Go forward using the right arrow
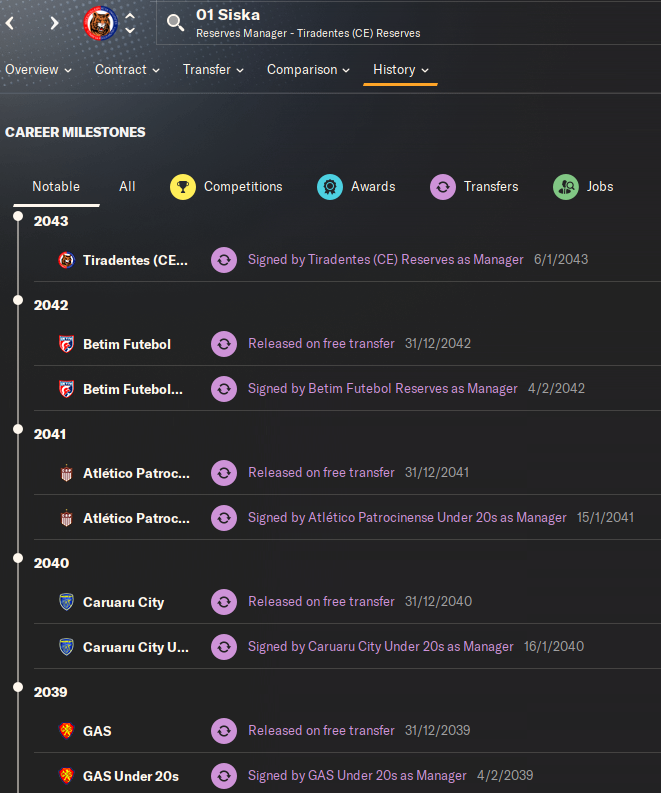This screenshot has width=661, height=793. [54, 22]
